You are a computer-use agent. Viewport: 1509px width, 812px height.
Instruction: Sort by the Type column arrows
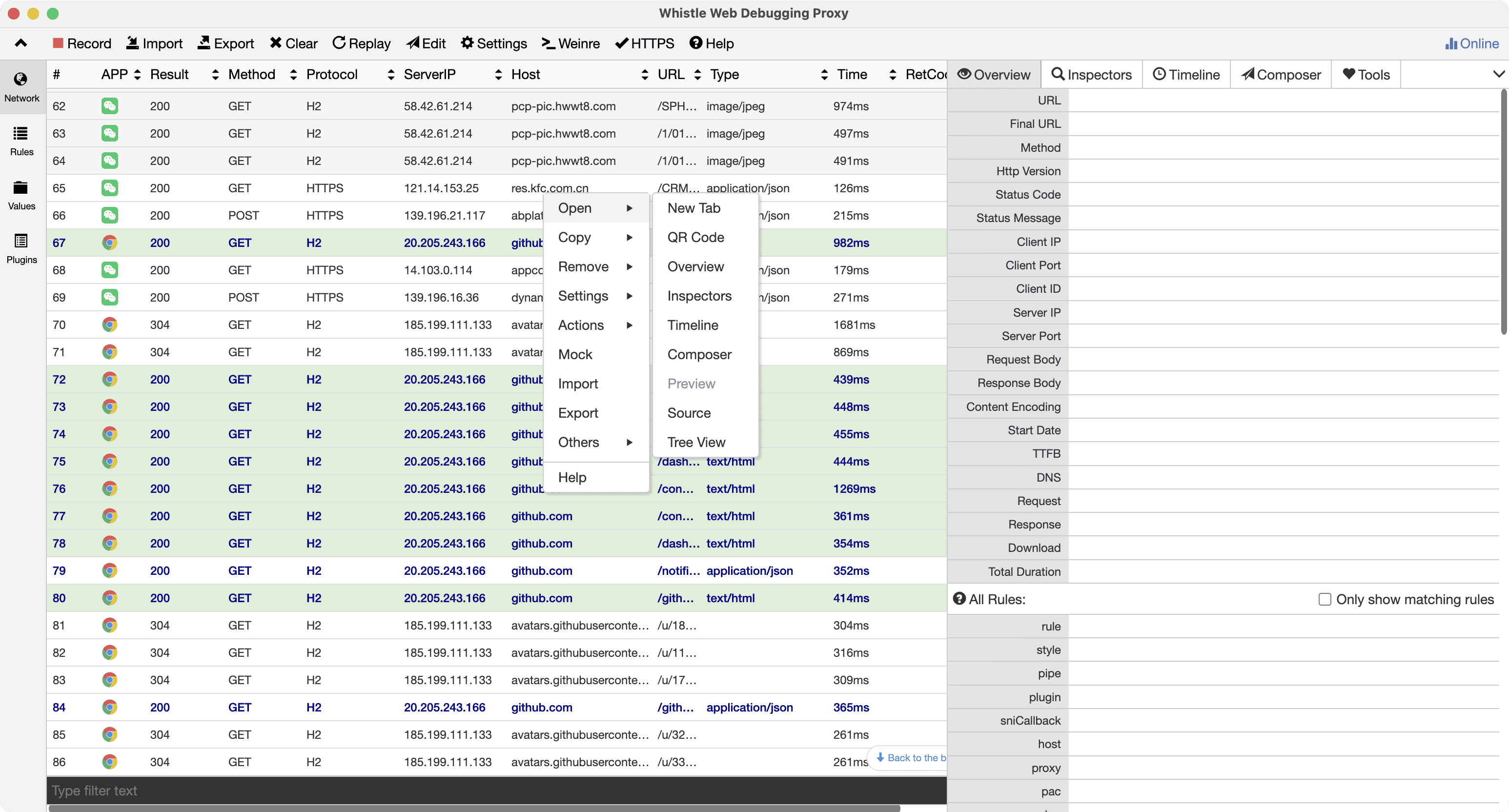click(824, 74)
